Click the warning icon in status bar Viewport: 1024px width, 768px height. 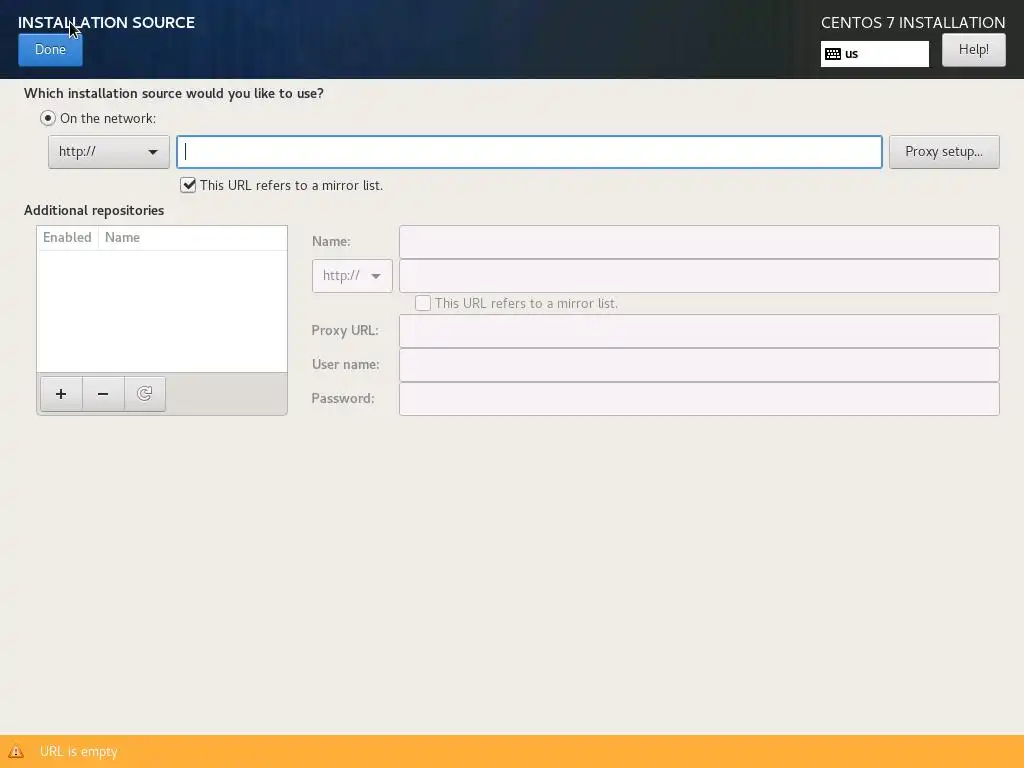click(x=16, y=751)
